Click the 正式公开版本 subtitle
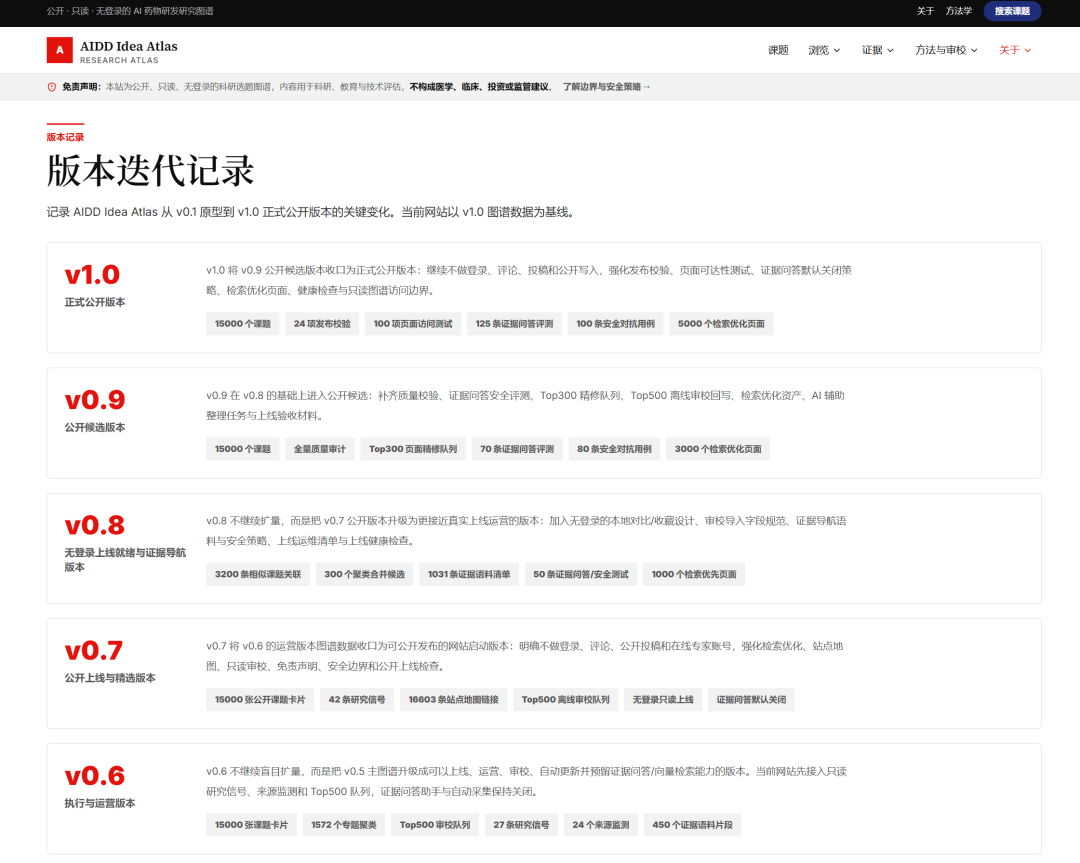This screenshot has height=863, width=1080. [95, 302]
